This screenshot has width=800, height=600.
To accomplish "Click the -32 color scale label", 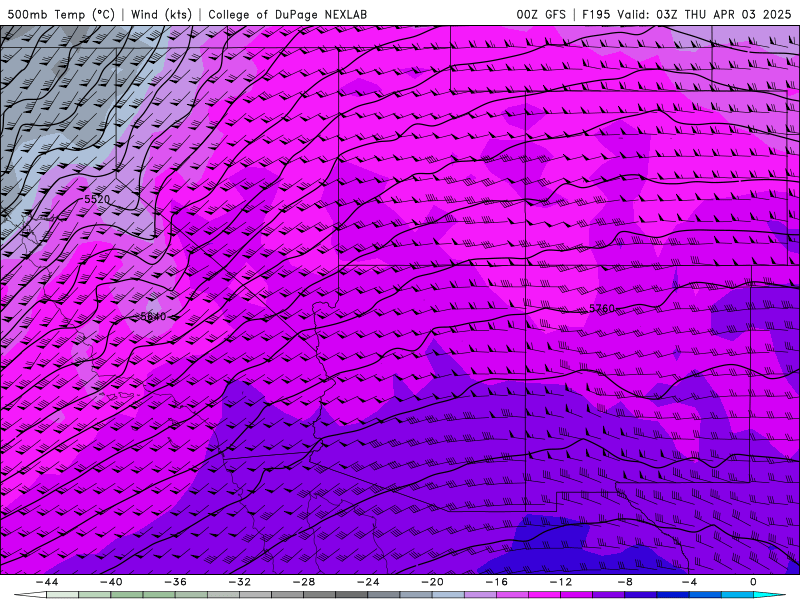I will 239,582.
